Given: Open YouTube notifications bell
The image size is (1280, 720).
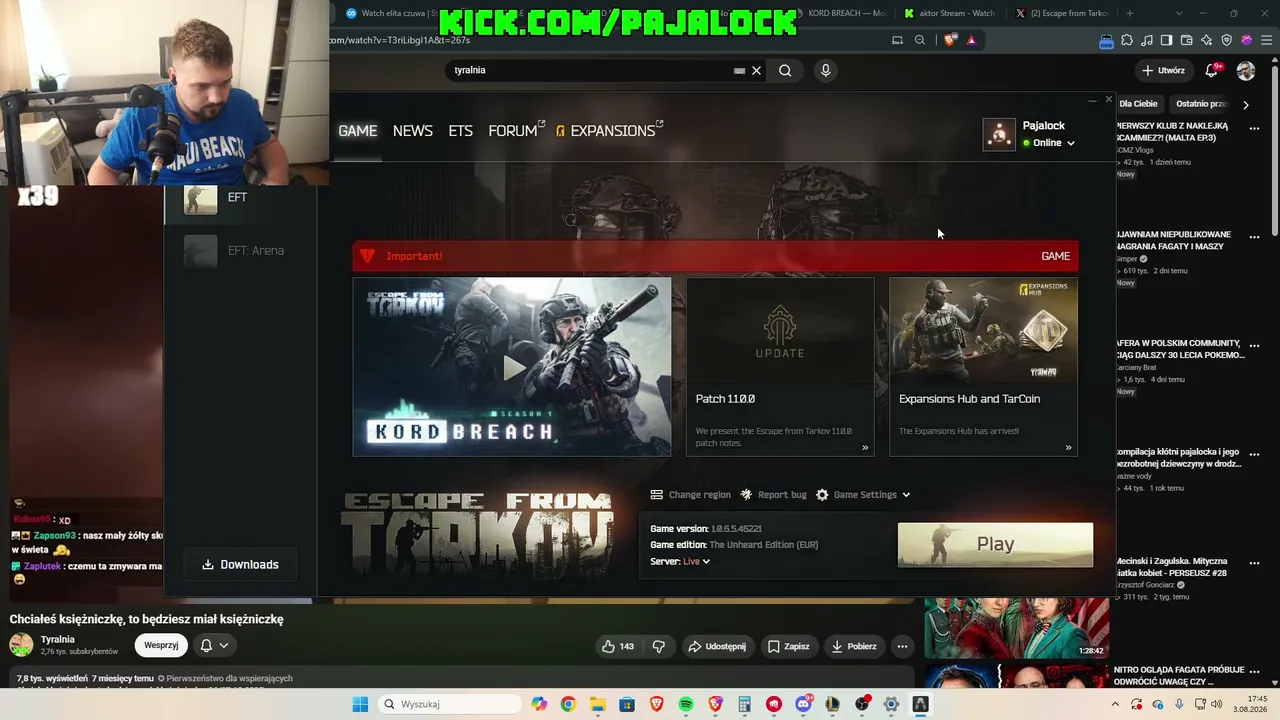Looking at the screenshot, I should (1212, 71).
